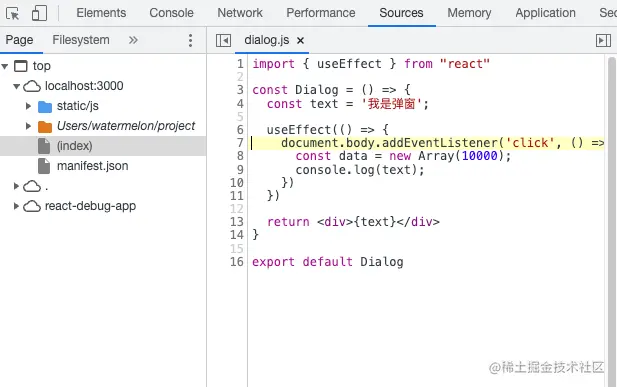Expand the static/js folder arrow
617x387 pixels.
28,106
